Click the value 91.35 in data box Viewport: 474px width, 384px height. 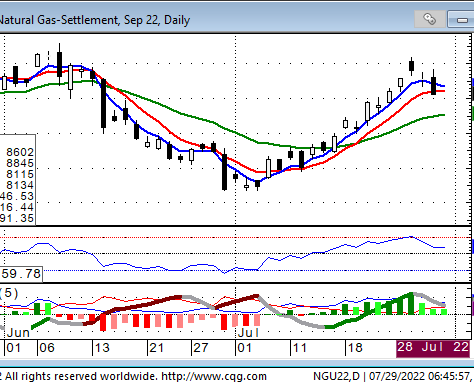click(x=17, y=218)
